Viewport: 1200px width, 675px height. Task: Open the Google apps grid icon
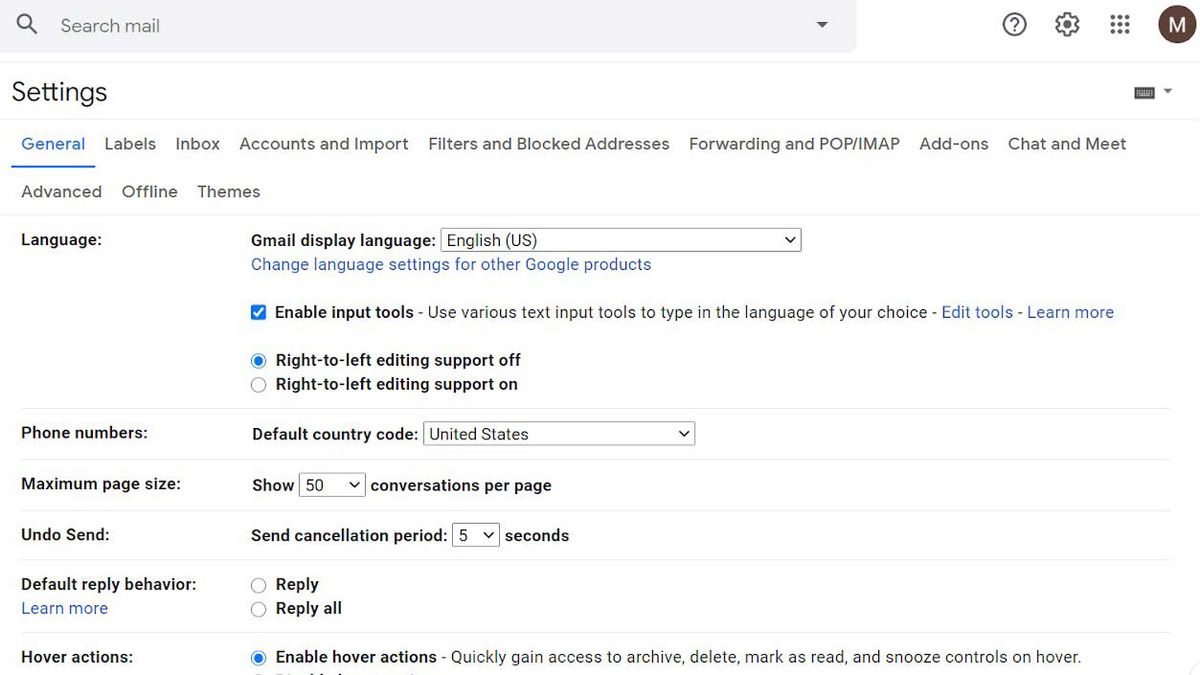pos(1119,24)
